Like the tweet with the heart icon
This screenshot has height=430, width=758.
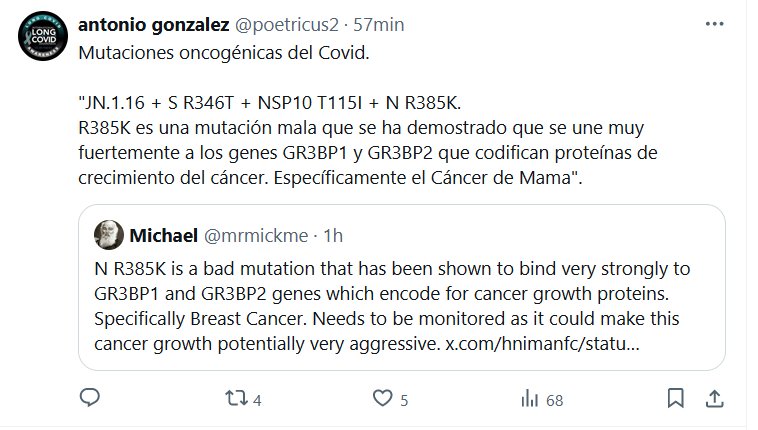click(x=381, y=399)
